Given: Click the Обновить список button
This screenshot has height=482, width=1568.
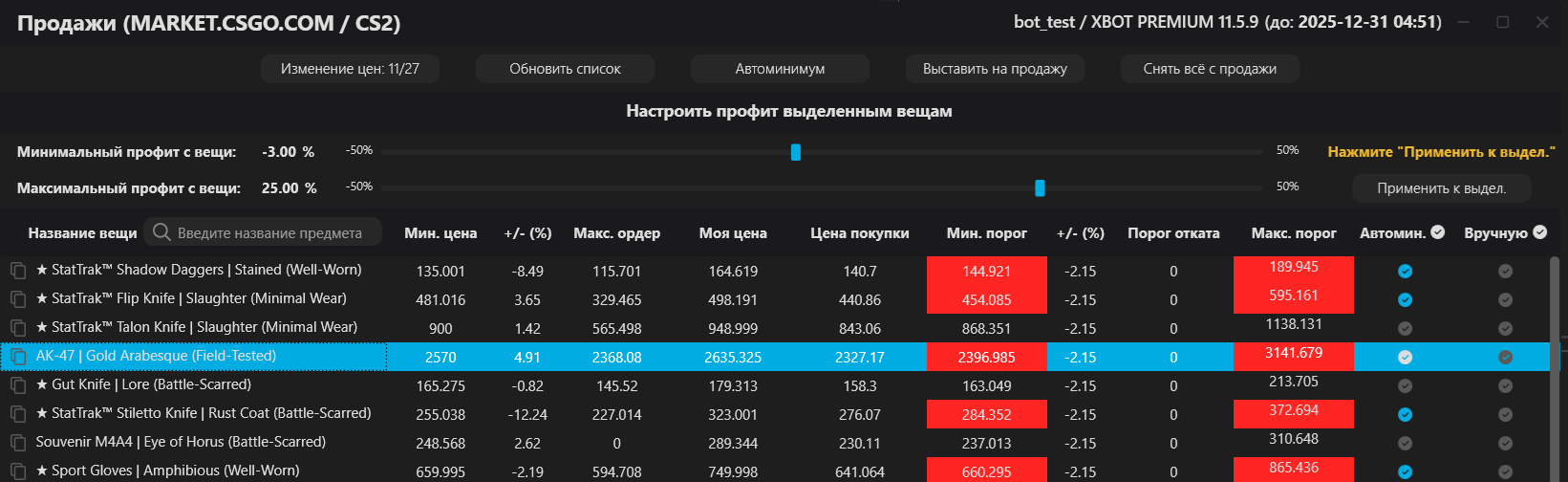Looking at the screenshot, I should pyautogui.click(x=565, y=69).
